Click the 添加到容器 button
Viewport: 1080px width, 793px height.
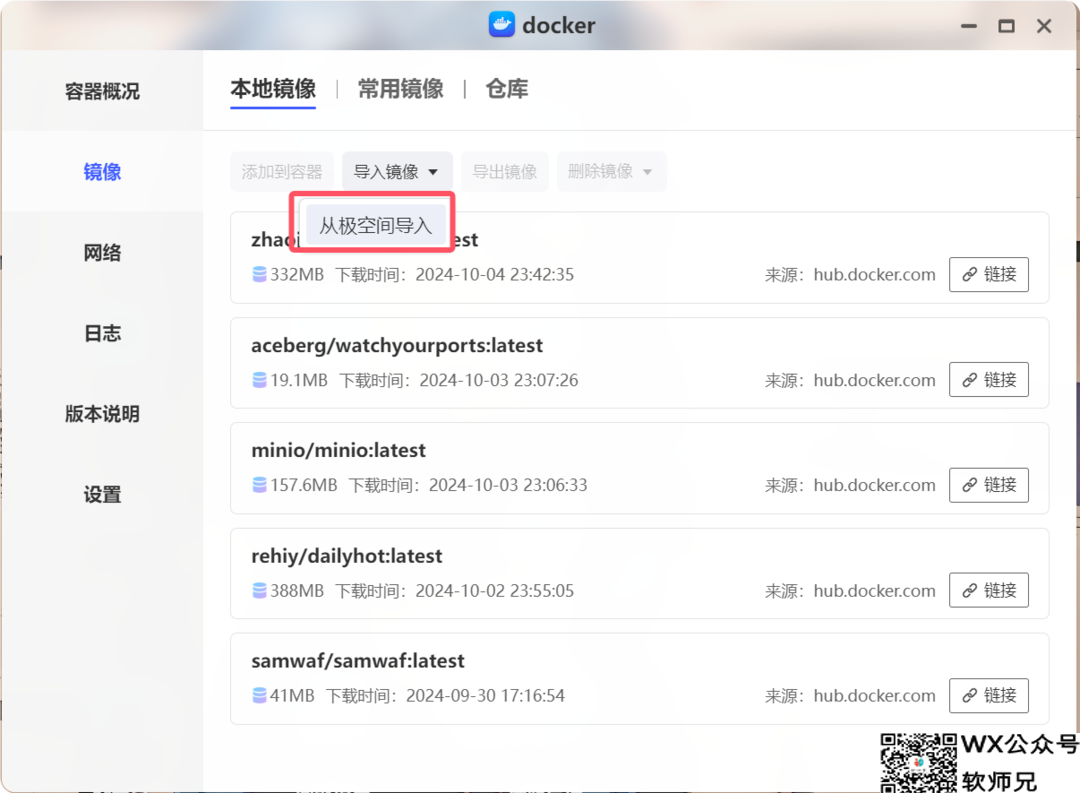pos(282,172)
